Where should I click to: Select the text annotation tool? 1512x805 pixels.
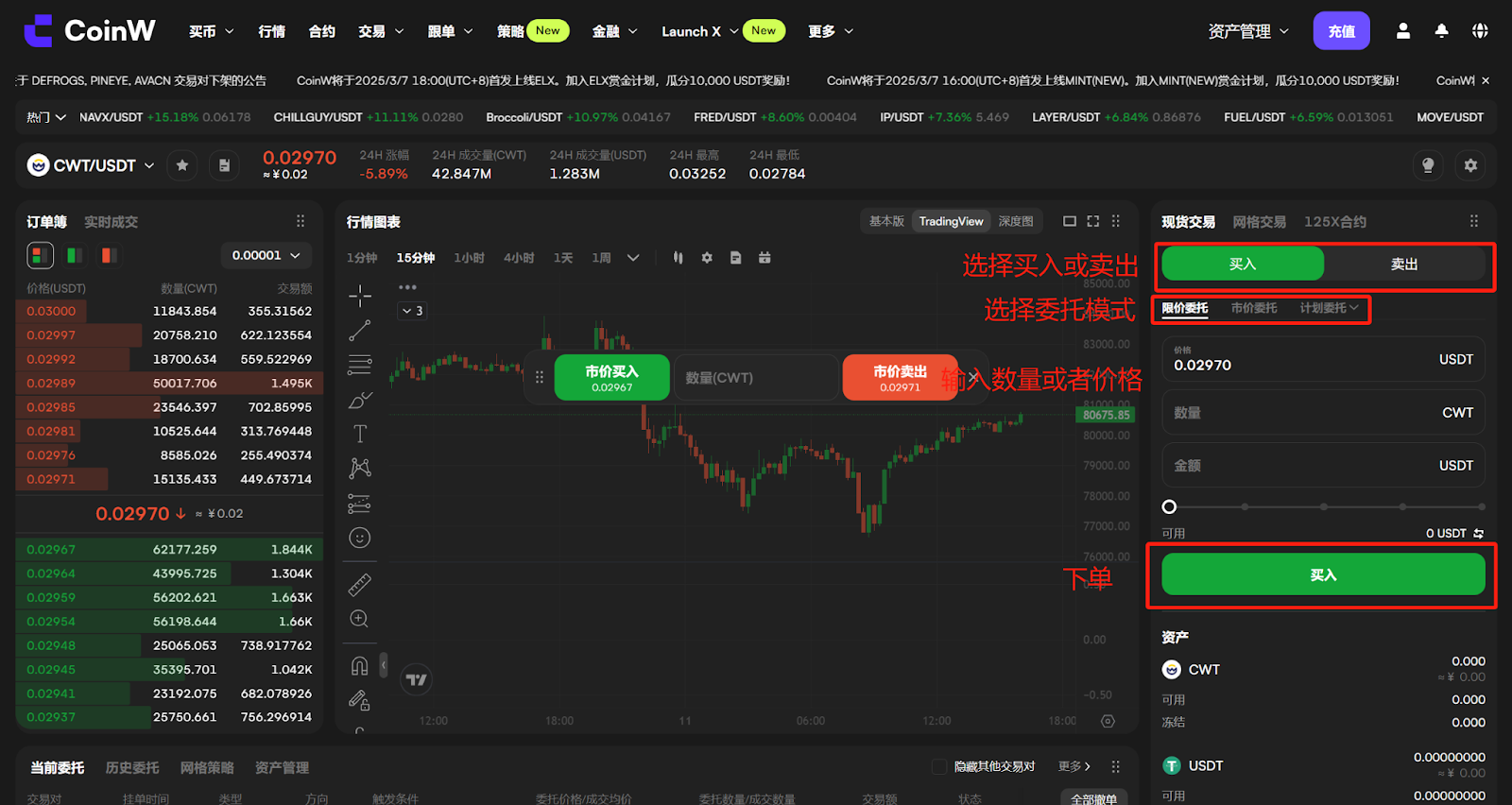point(359,434)
